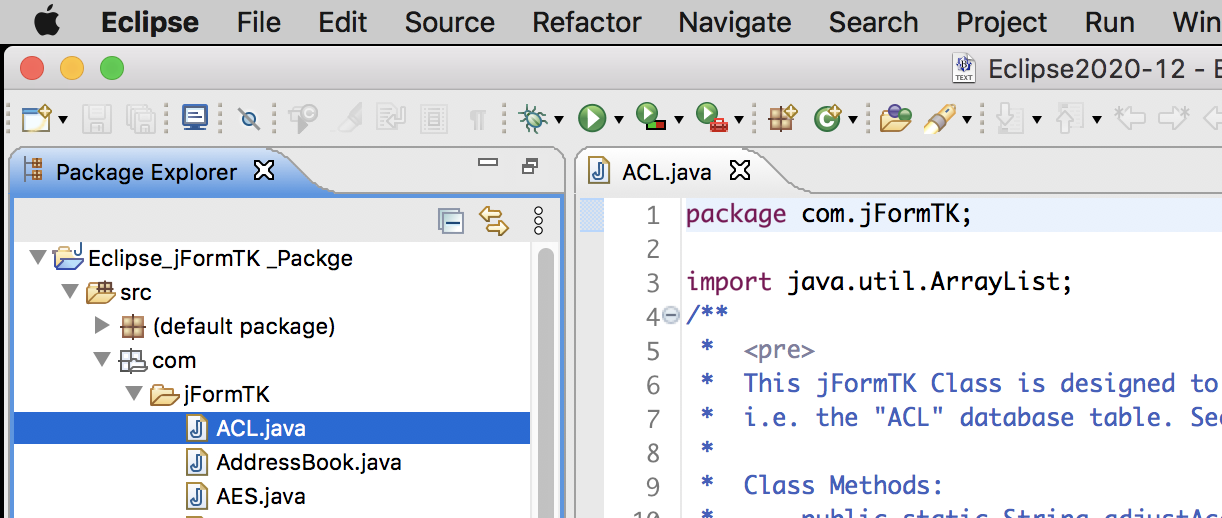Open Package Explorer View Menu (three dots)
This screenshot has width=1222, height=518.
pos(538,221)
